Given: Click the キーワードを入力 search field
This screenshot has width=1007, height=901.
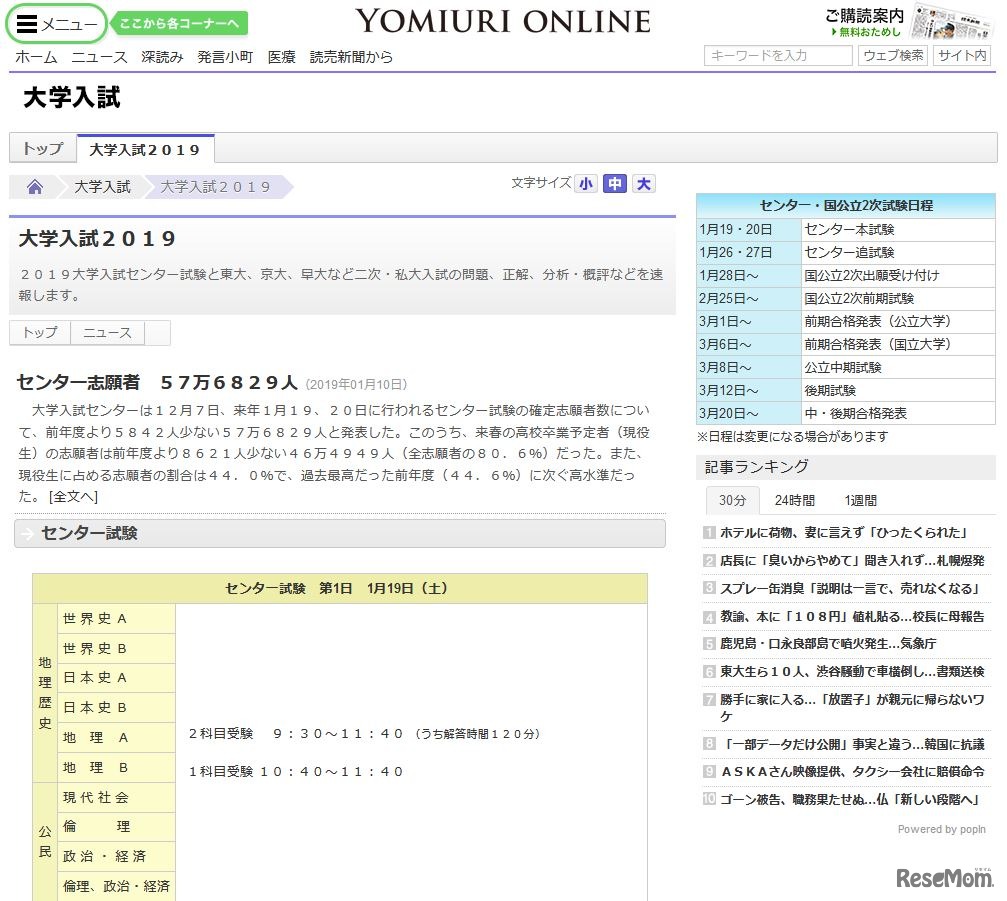Looking at the screenshot, I should click(x=777, y=57).
